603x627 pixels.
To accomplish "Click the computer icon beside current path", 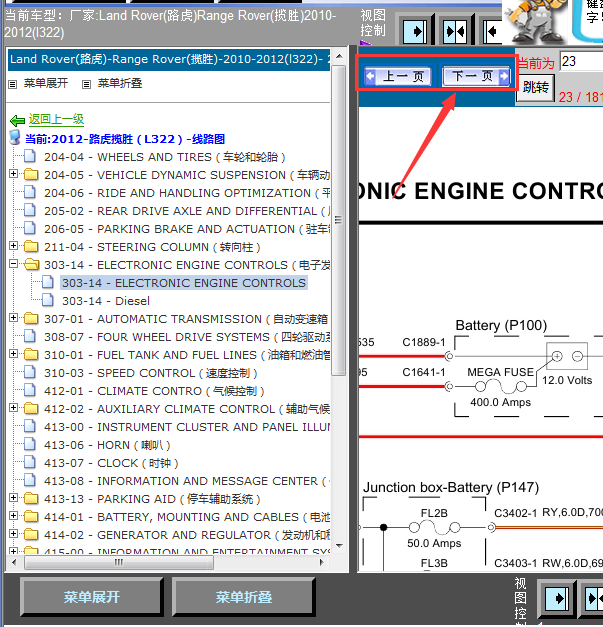I will click(x=15, y=138).
